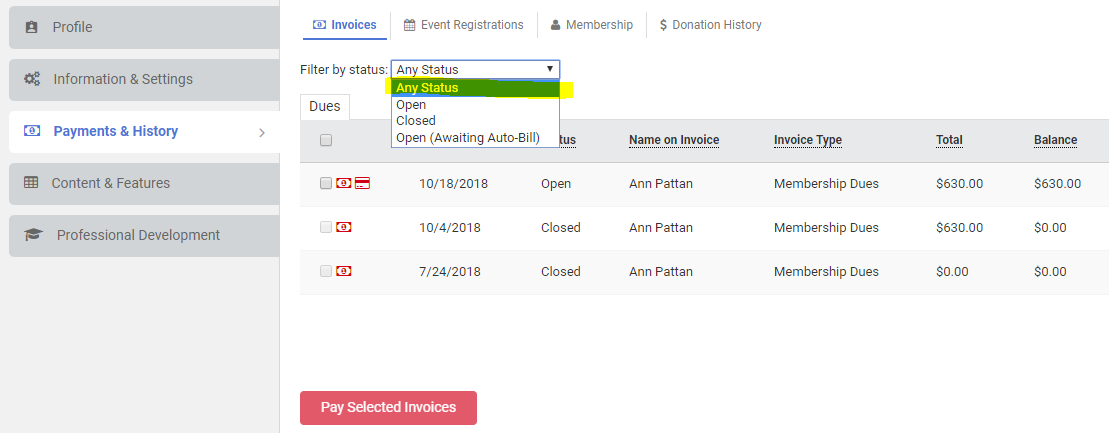Click the Information & Settings gears icon
The width and height of the screenshot is (1109, 433).
point(32,79)
